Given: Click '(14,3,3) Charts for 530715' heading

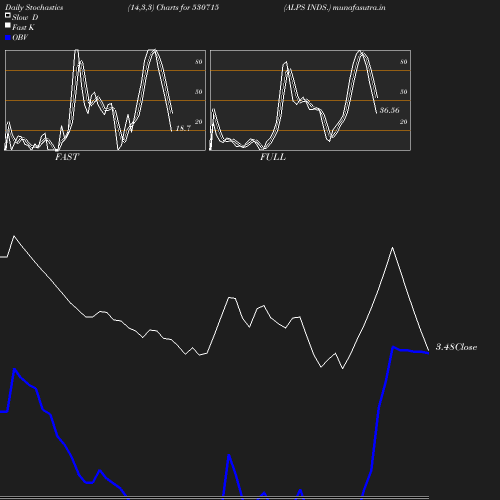Looking at the screenshot, I should pos(173,8).
